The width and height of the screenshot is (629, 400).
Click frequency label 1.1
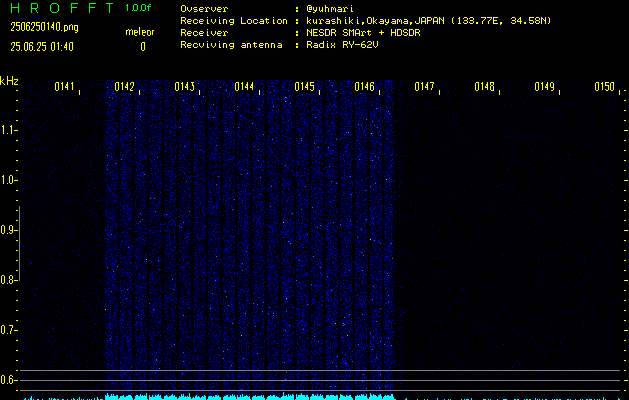point(7,130)
